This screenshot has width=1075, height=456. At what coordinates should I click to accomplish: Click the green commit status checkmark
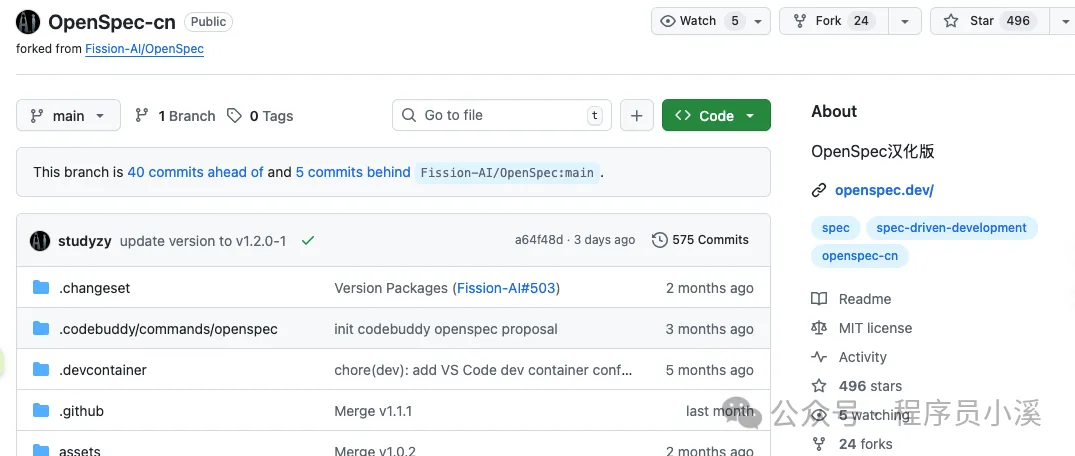(x=308, y=241)
